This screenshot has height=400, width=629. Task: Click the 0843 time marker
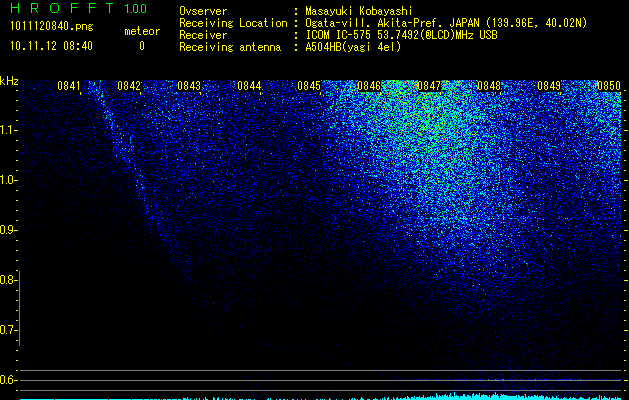click(189, 86)
